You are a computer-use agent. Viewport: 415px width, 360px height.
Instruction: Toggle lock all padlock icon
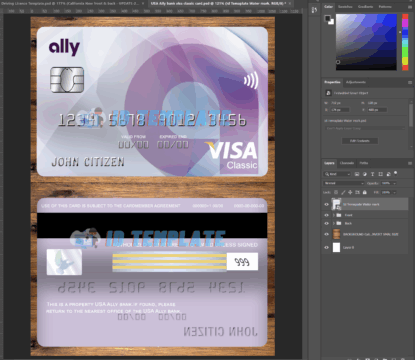pyautogui.click(x=365, y=192)
